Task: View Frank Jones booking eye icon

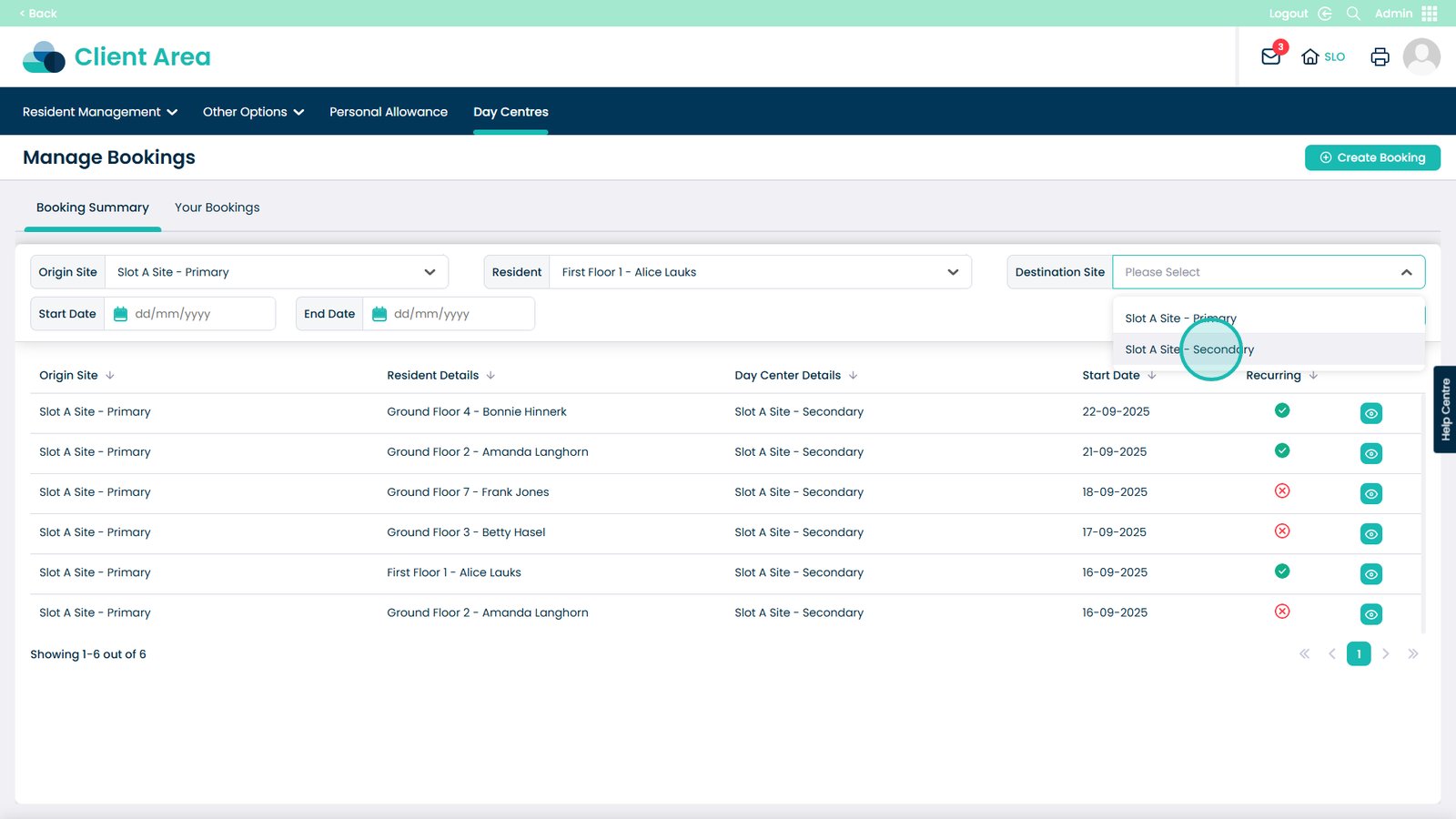Action: (x=1370, y=493)
